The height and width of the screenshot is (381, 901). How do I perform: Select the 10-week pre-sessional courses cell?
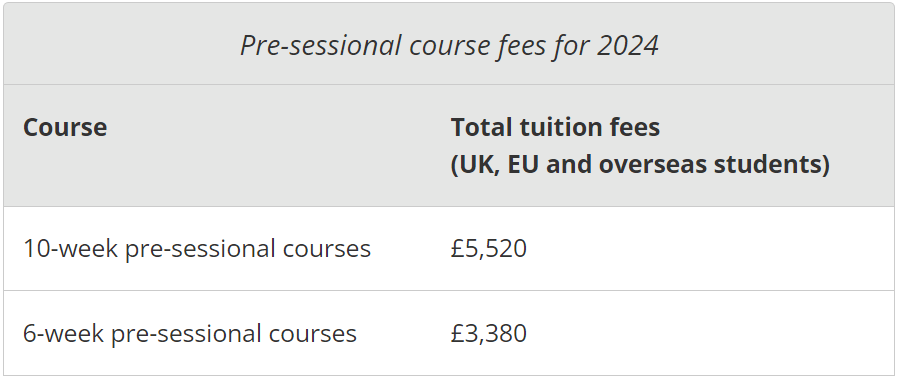tap(197, 249)
